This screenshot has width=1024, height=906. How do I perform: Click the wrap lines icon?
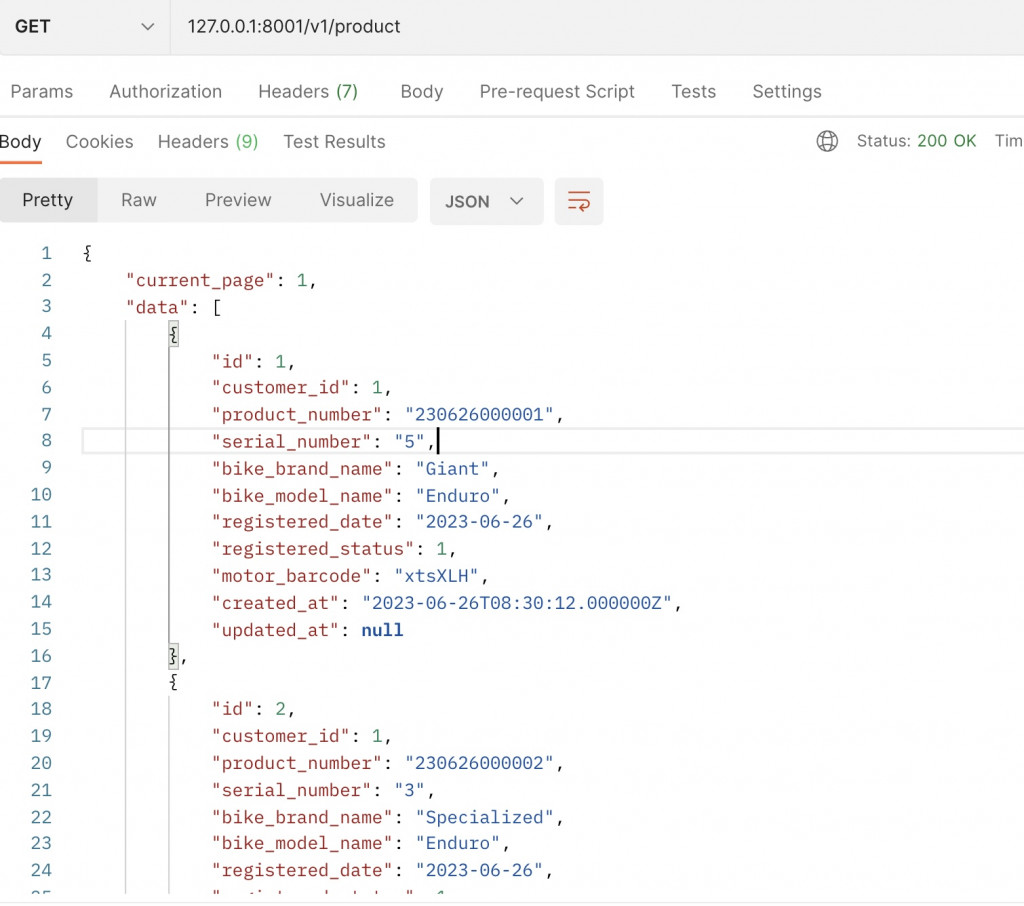click(579, 201)
